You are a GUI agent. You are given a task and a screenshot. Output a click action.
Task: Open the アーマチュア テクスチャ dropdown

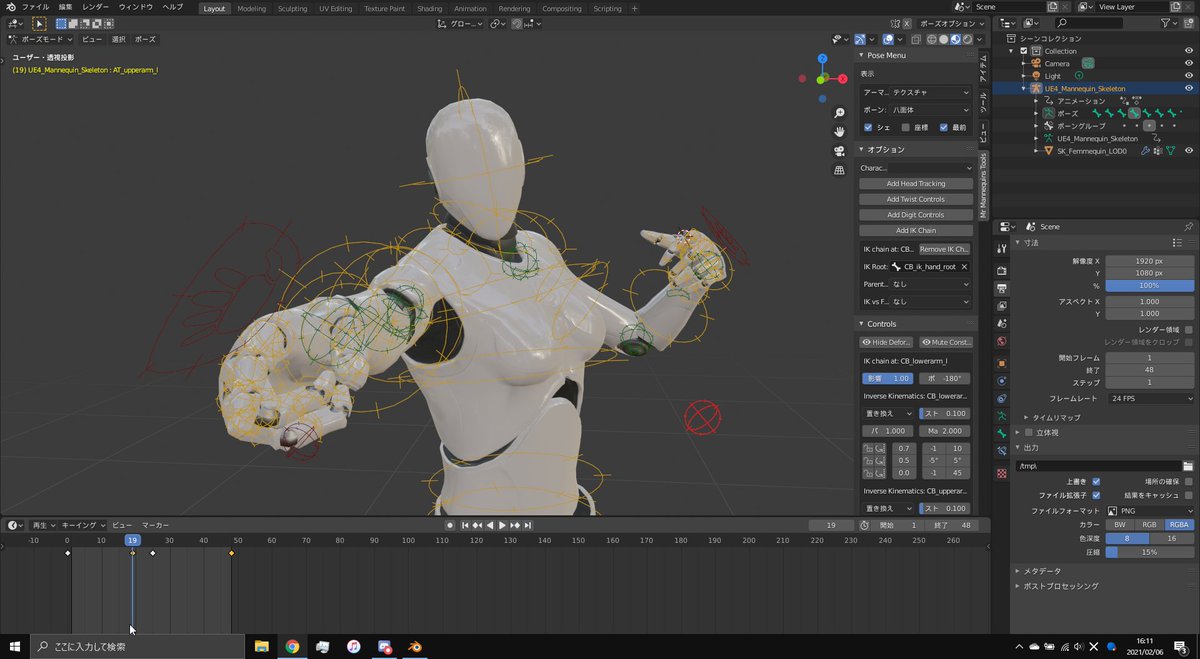(930, 92)
